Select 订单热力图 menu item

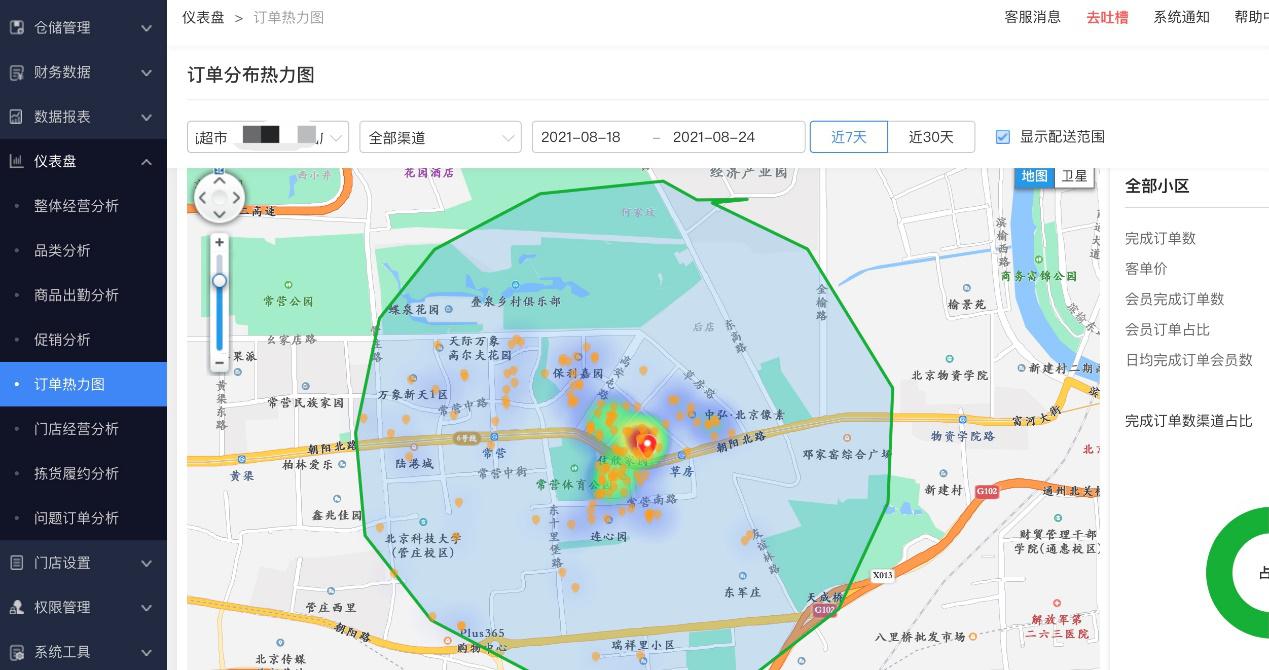point(83,384)
